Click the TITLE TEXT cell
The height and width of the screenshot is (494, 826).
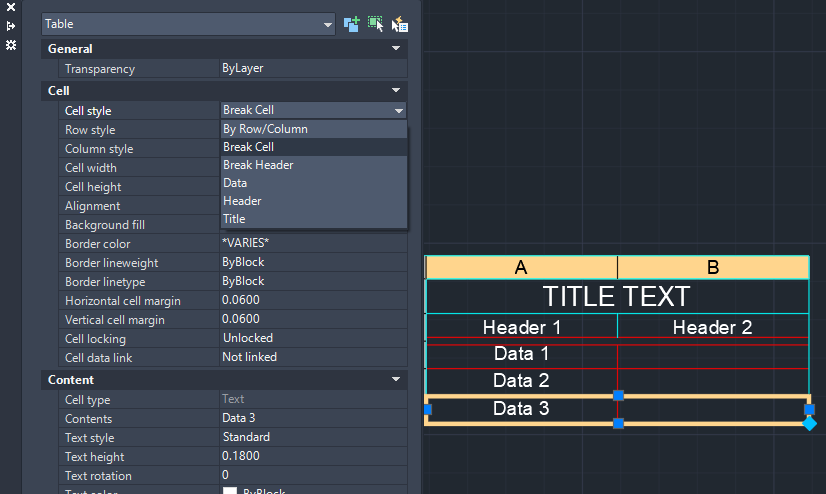point(617,297)
